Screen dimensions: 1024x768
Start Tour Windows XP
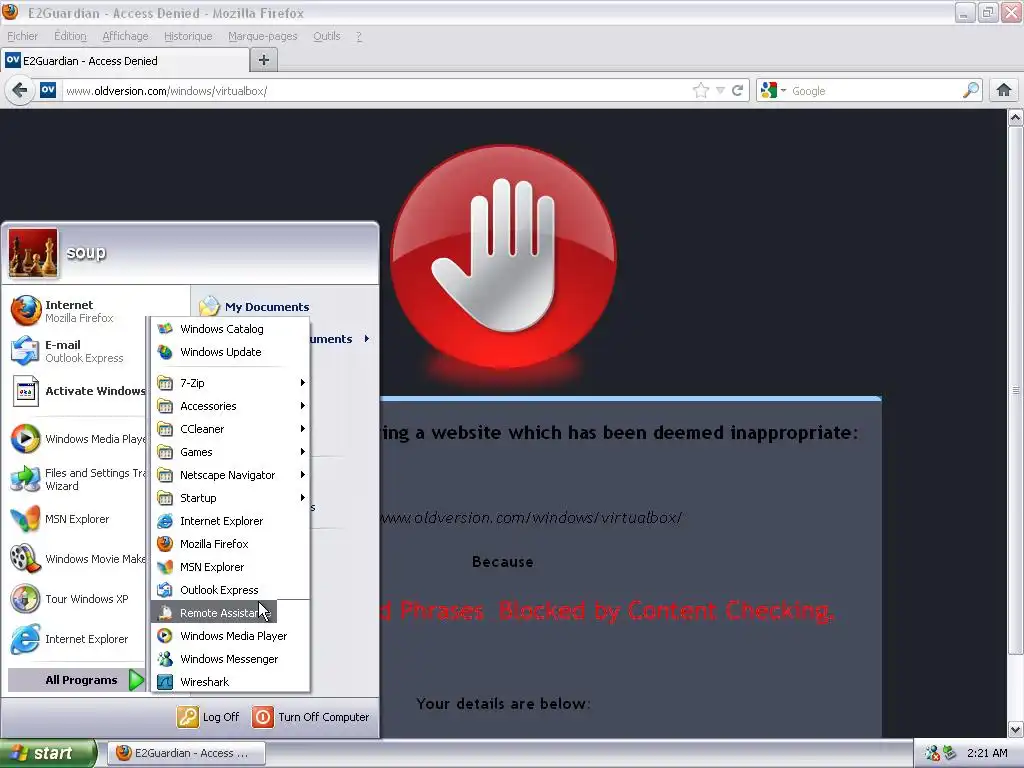pos(77,599)
